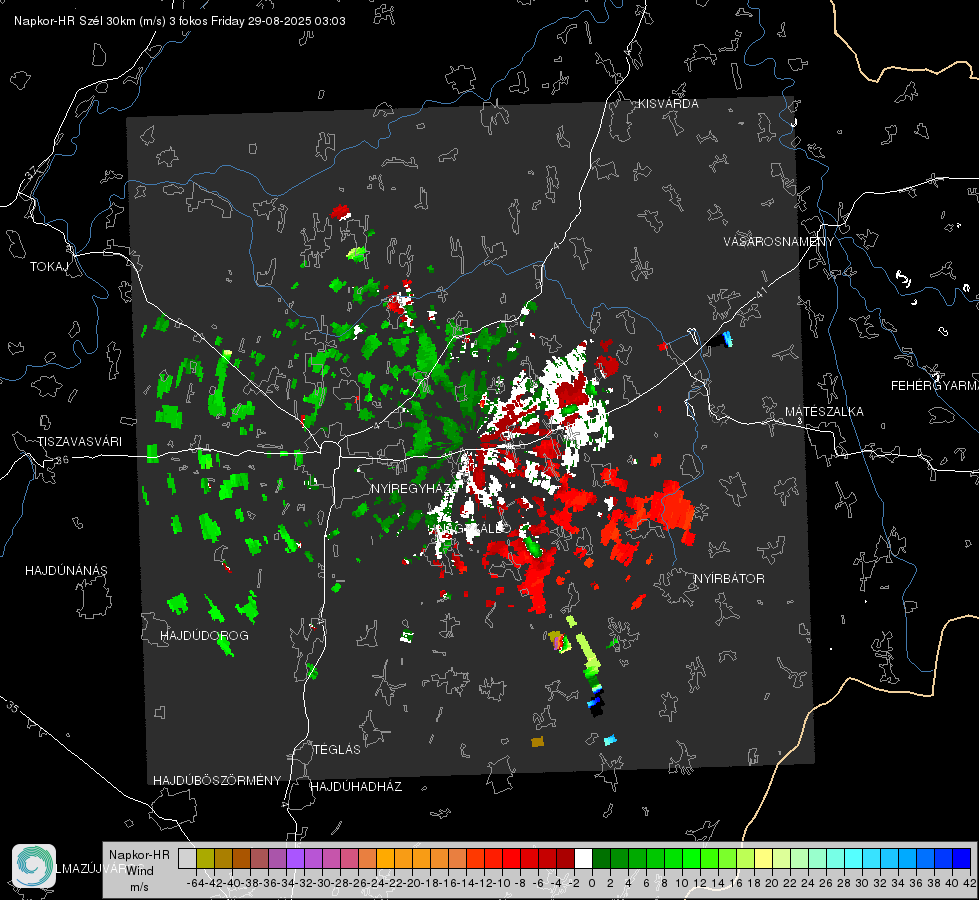This screenshot has width=979, height=900.
Task: Pick the grey swatch at scale's left end
Action: point(187,858)
